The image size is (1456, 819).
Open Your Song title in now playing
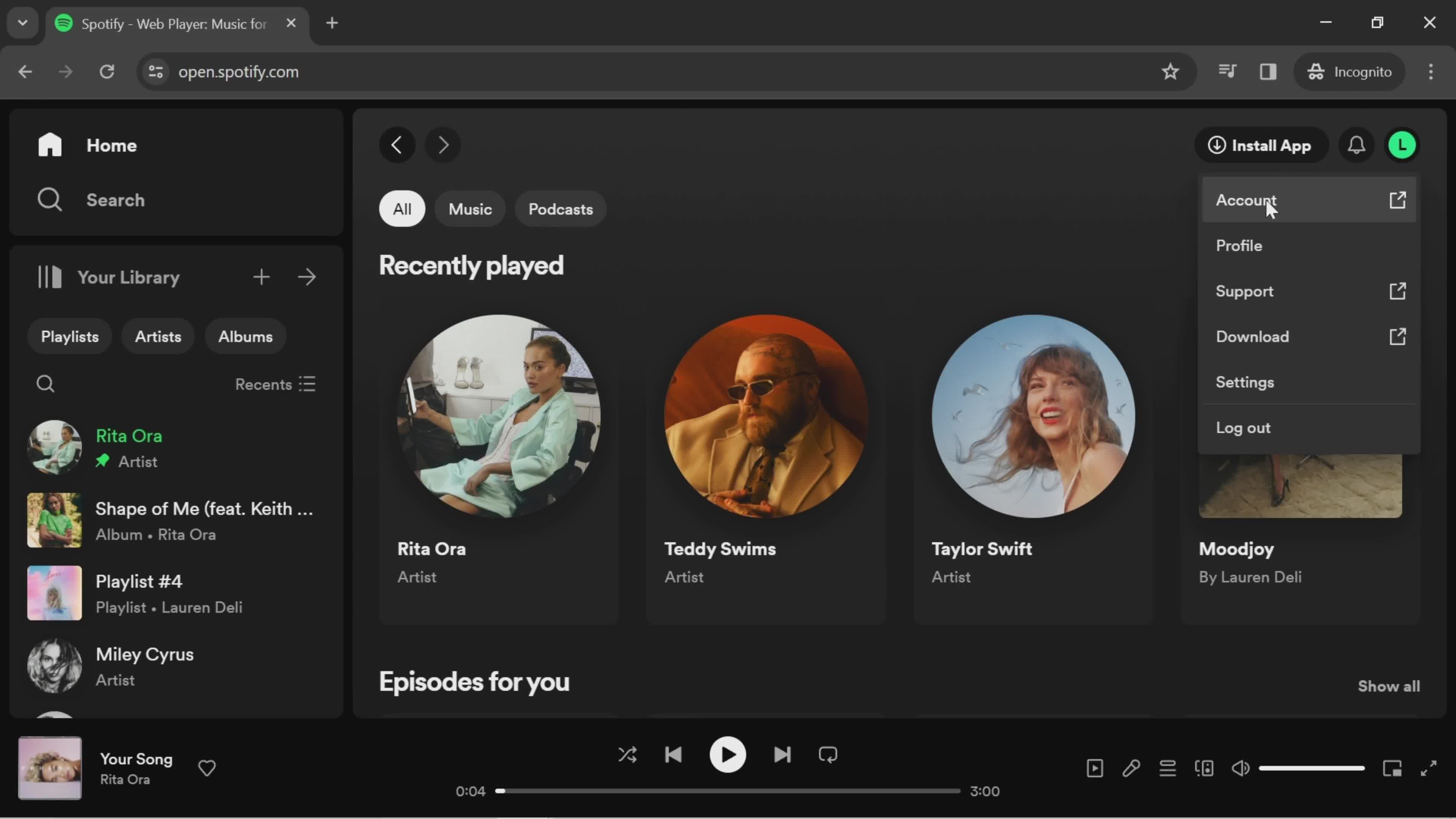tap(136, 759)
